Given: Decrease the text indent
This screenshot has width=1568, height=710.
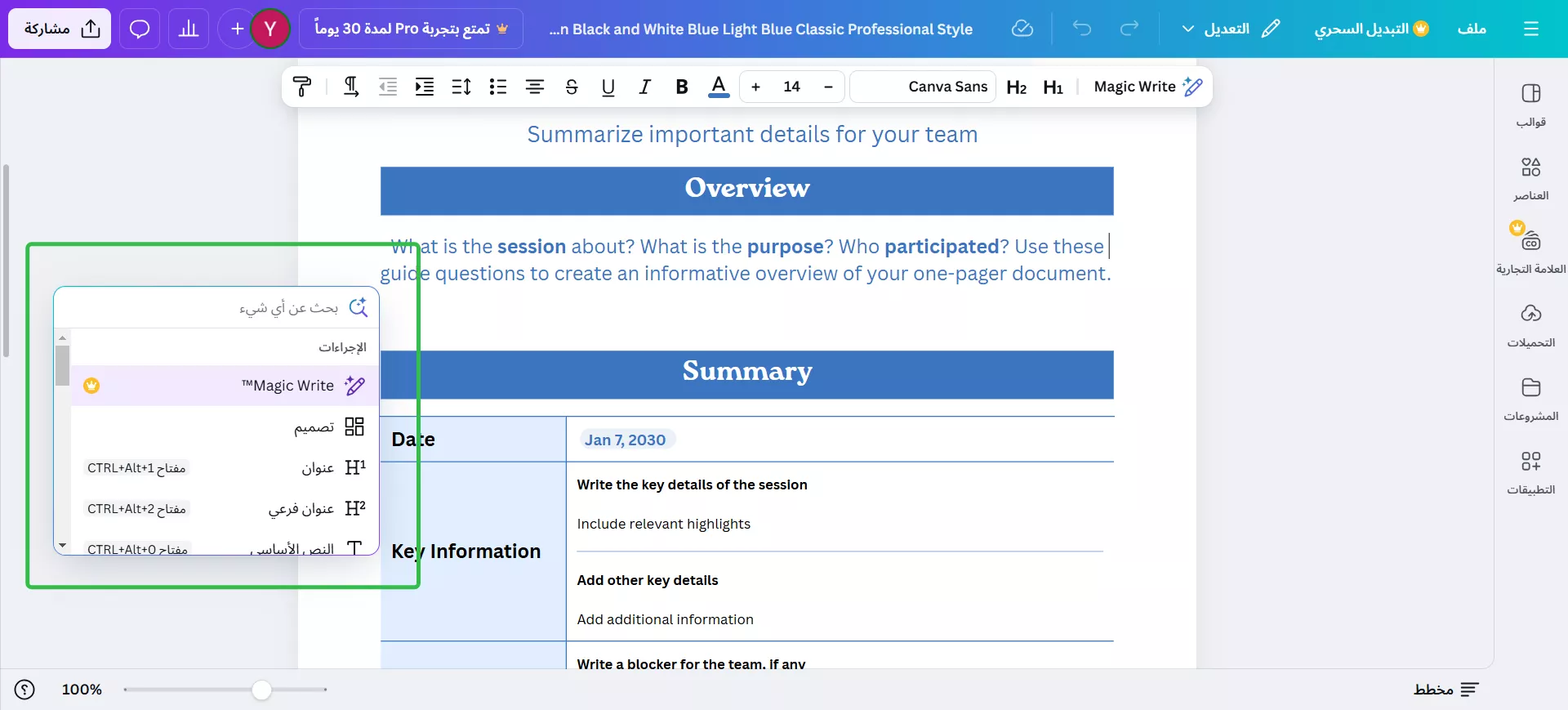Looking at the screenshot, I should tap(388, 87).
